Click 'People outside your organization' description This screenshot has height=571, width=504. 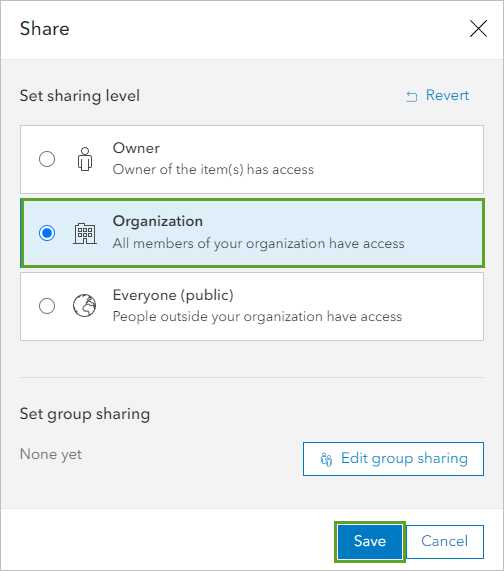click(x=257, y=316)
